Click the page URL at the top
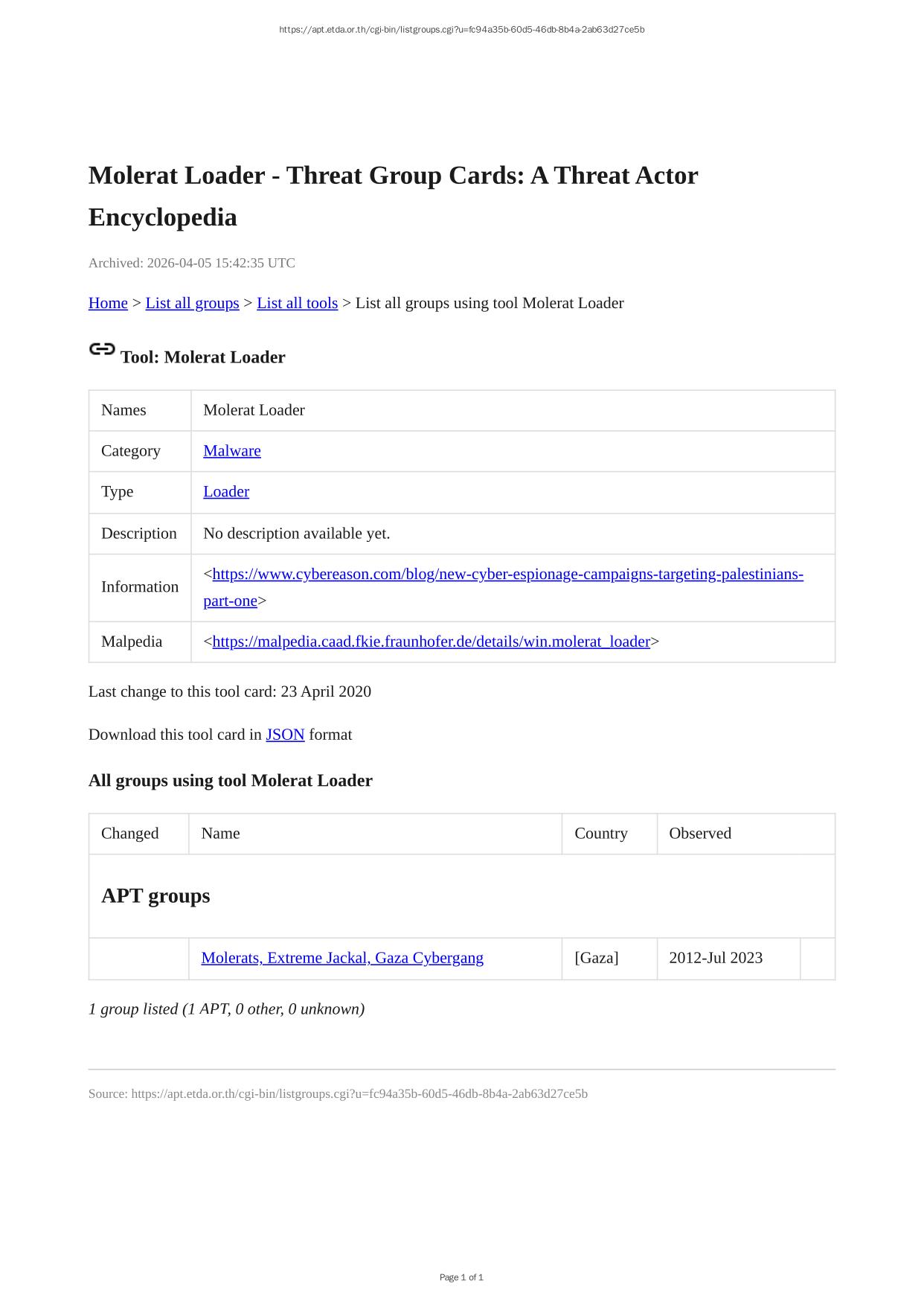Viewport: 924px width, 1307px height. (461, 30)
